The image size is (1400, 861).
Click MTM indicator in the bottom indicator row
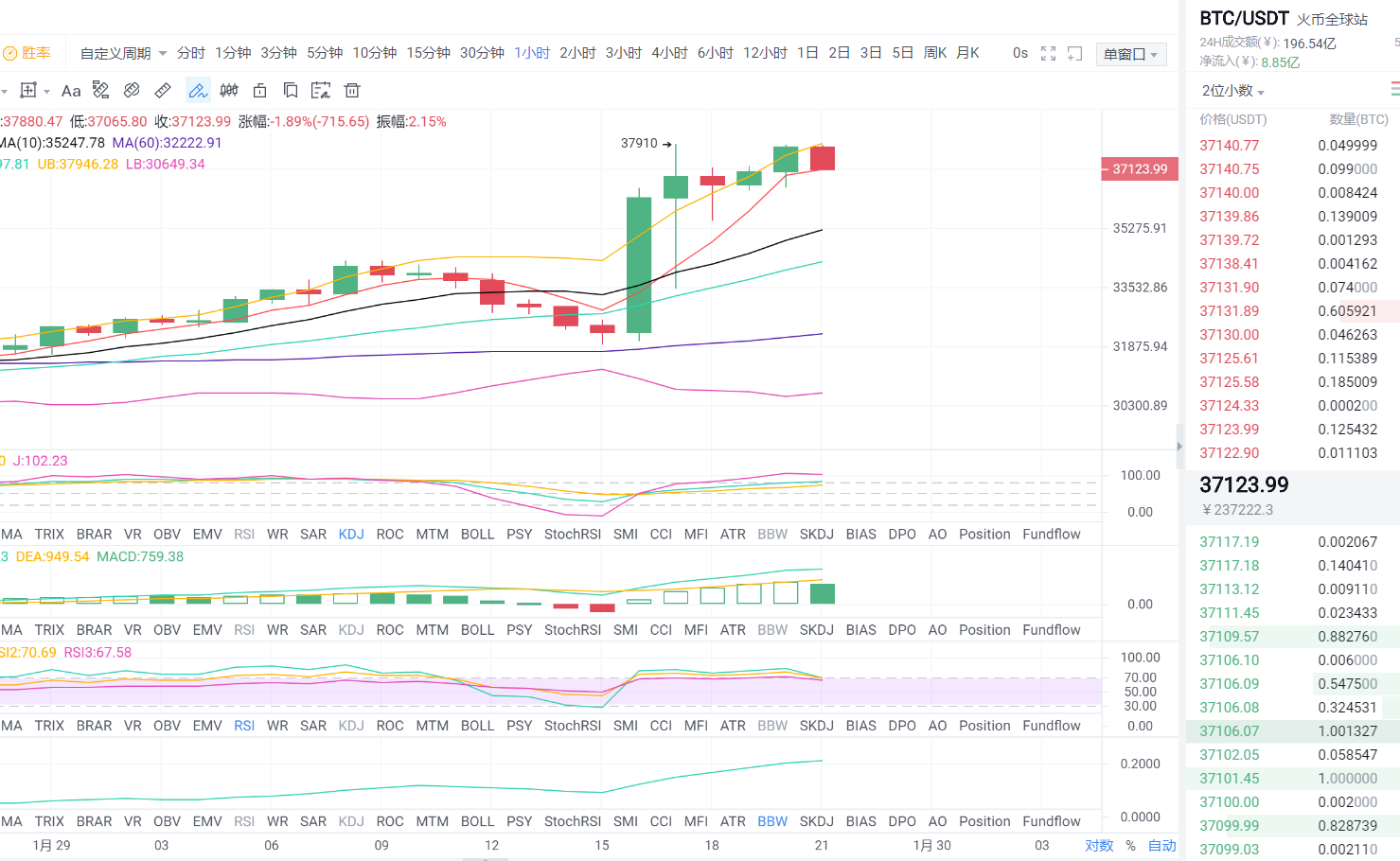point(432,821)
